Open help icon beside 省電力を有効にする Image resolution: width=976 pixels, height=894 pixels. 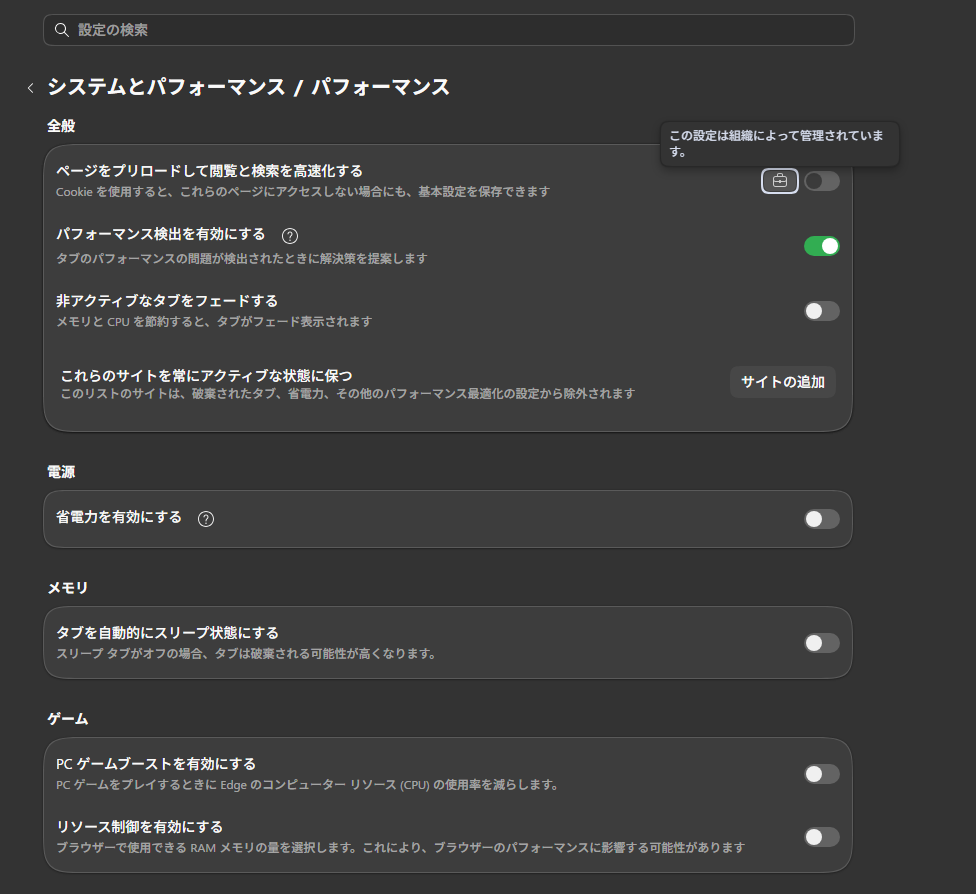point(205,519)
